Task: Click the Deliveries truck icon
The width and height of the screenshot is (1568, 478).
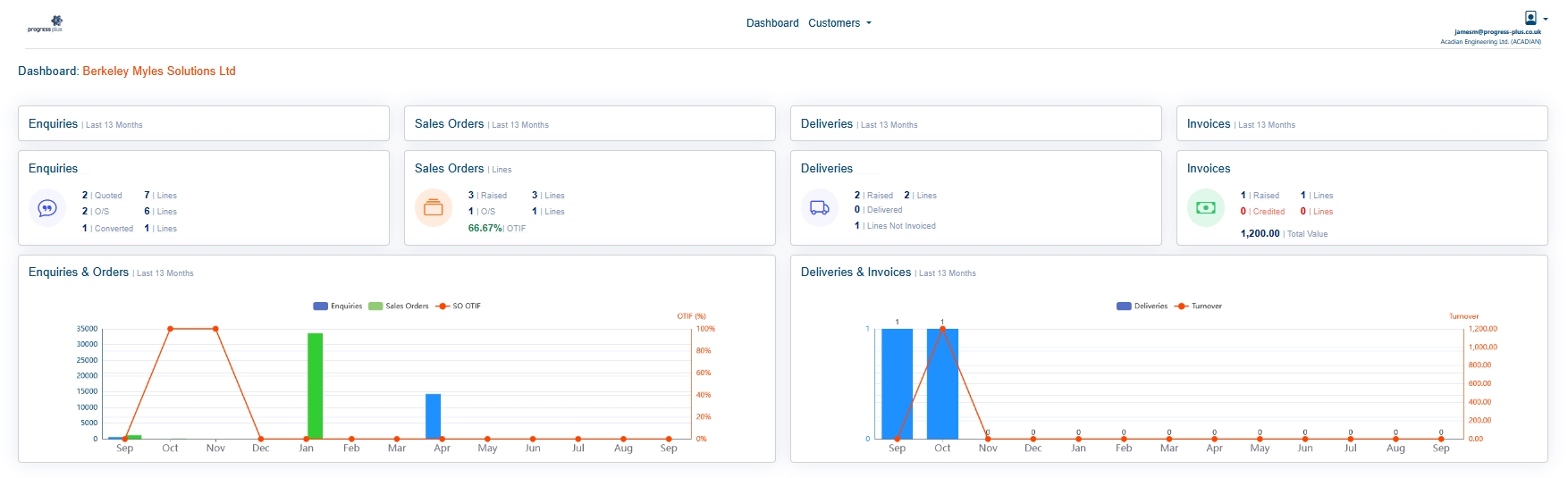Action: pos(820,208)
